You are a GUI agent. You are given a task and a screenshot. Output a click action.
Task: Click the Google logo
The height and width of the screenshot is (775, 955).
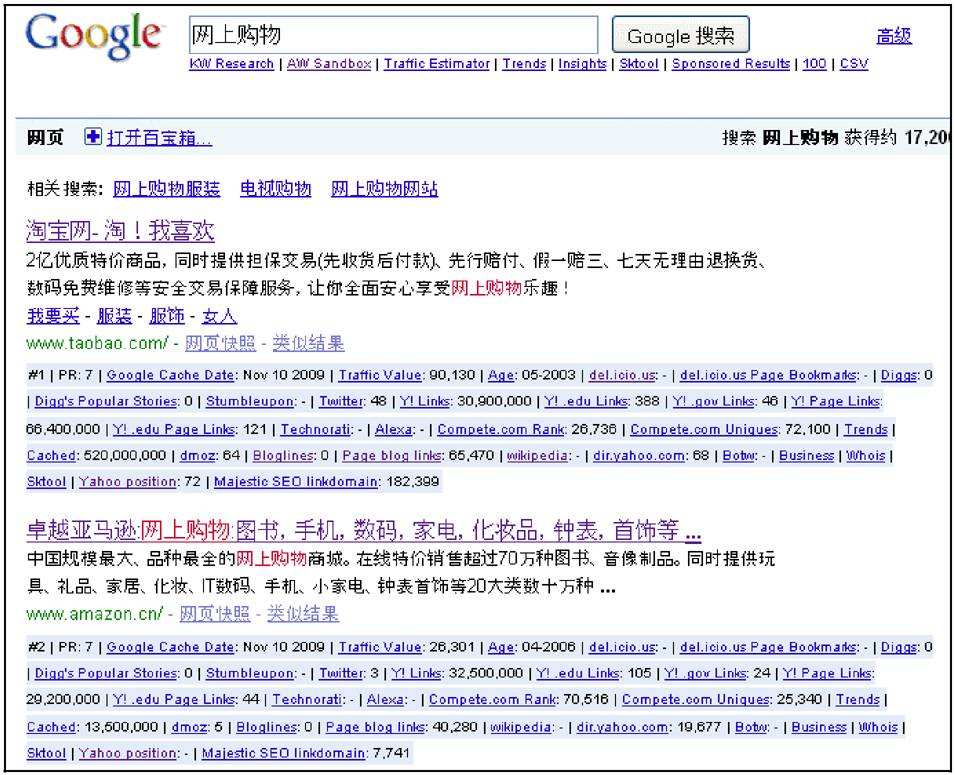pos(94,36)
